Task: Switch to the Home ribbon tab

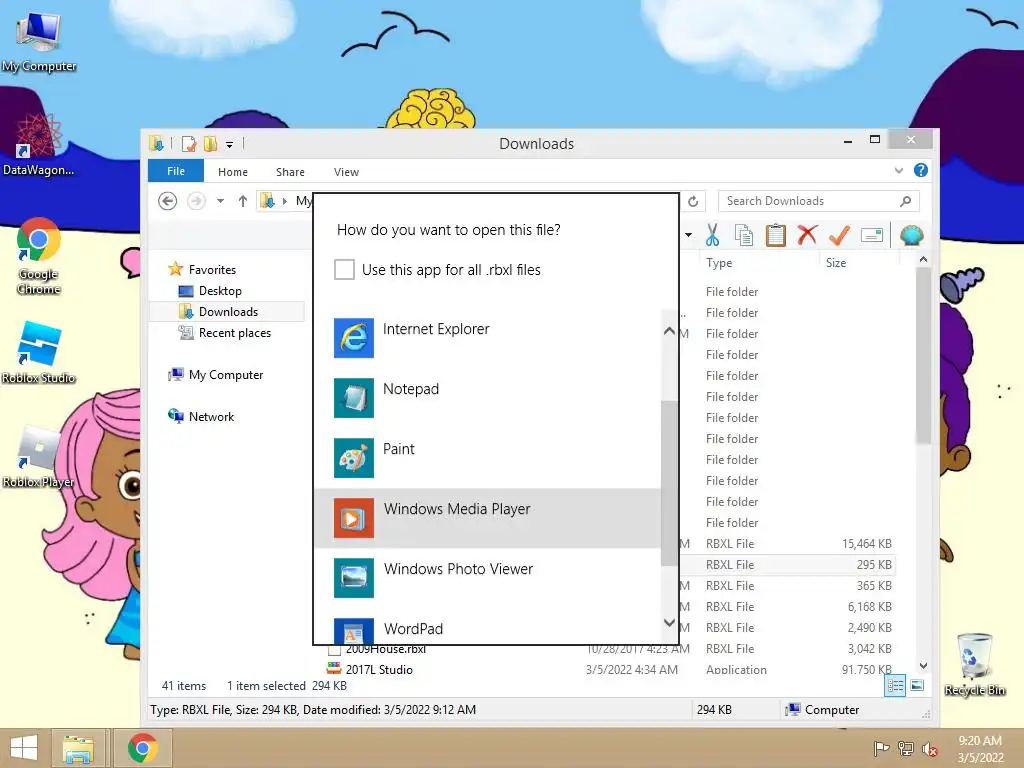Action: coord(233,172)
